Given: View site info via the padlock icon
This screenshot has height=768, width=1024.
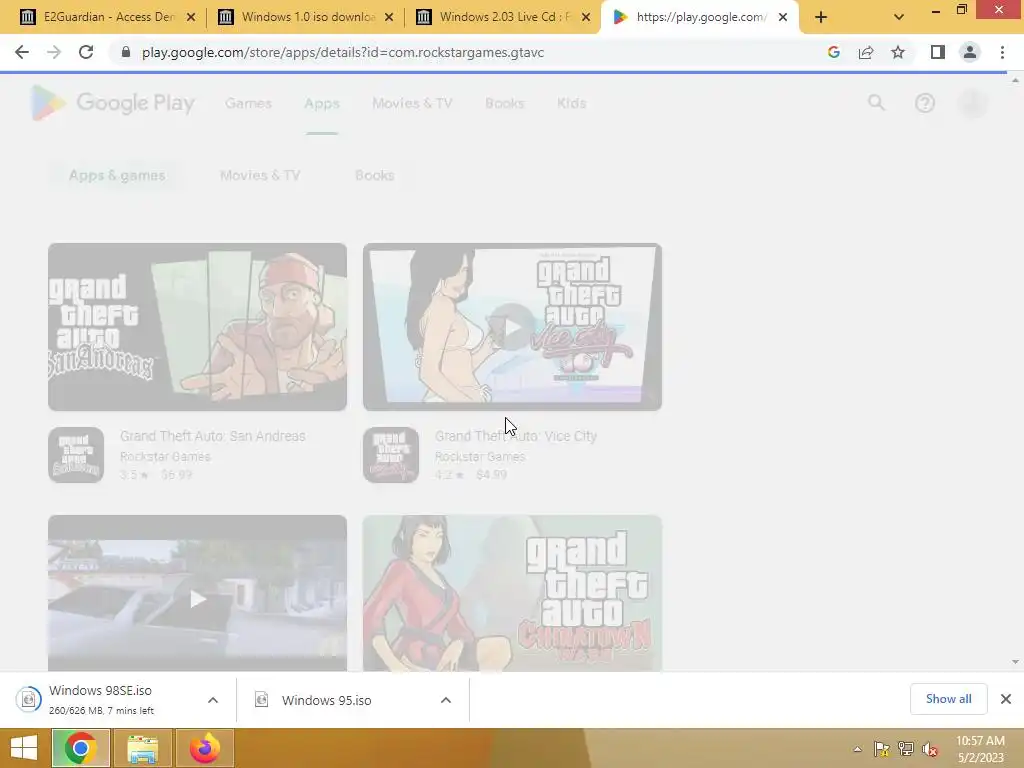Looking at the screenshot, I should (x=126, y=52).
